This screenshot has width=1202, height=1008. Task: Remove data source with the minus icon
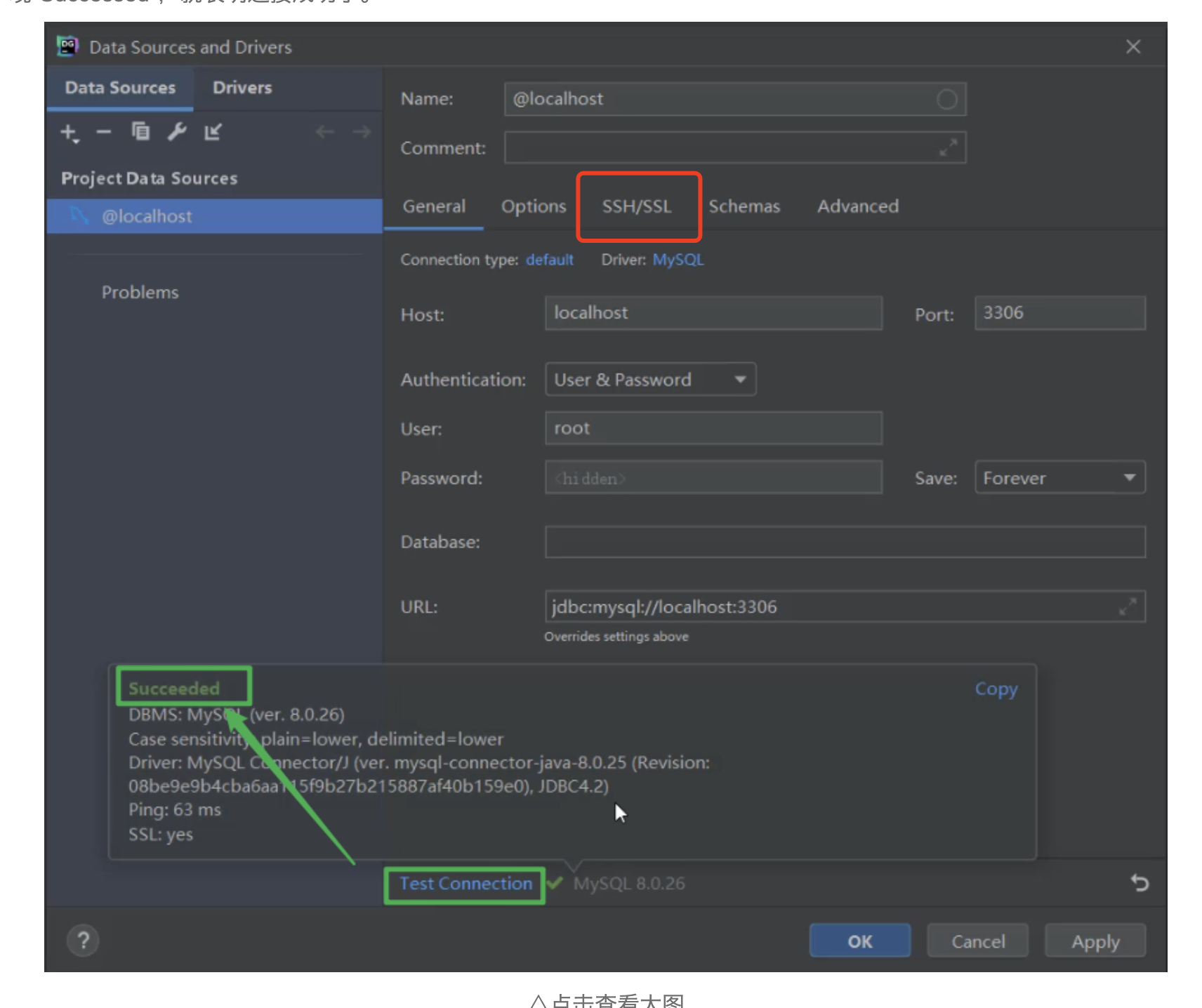(104, 132)
